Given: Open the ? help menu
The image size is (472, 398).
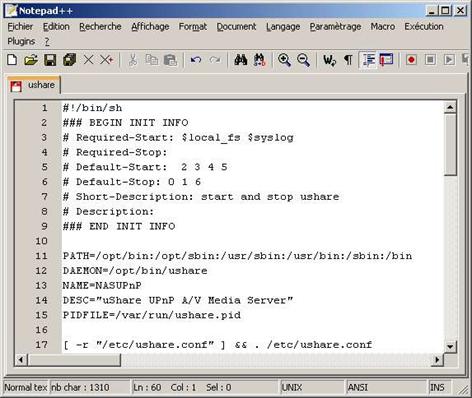Looking at the screenshot, I should tap(47, 41).
